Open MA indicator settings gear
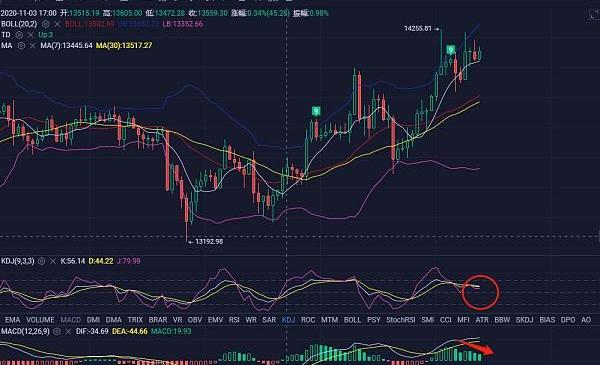Screen dimensions: 600x365 (x=21, y=46)
